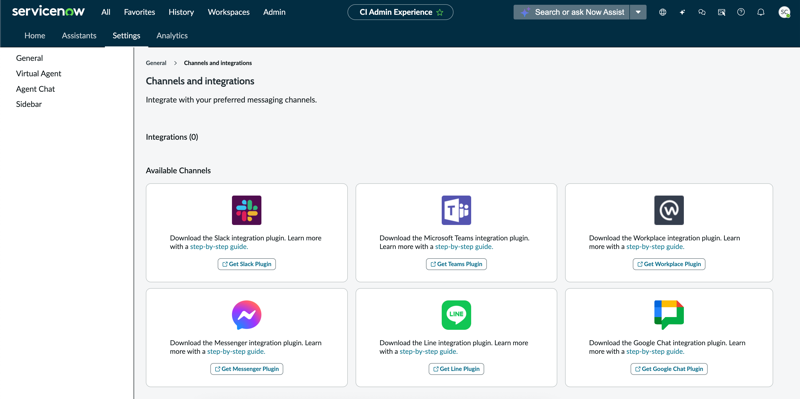Open the Favorites menu

pyautogui.click(x=139, y=12)
